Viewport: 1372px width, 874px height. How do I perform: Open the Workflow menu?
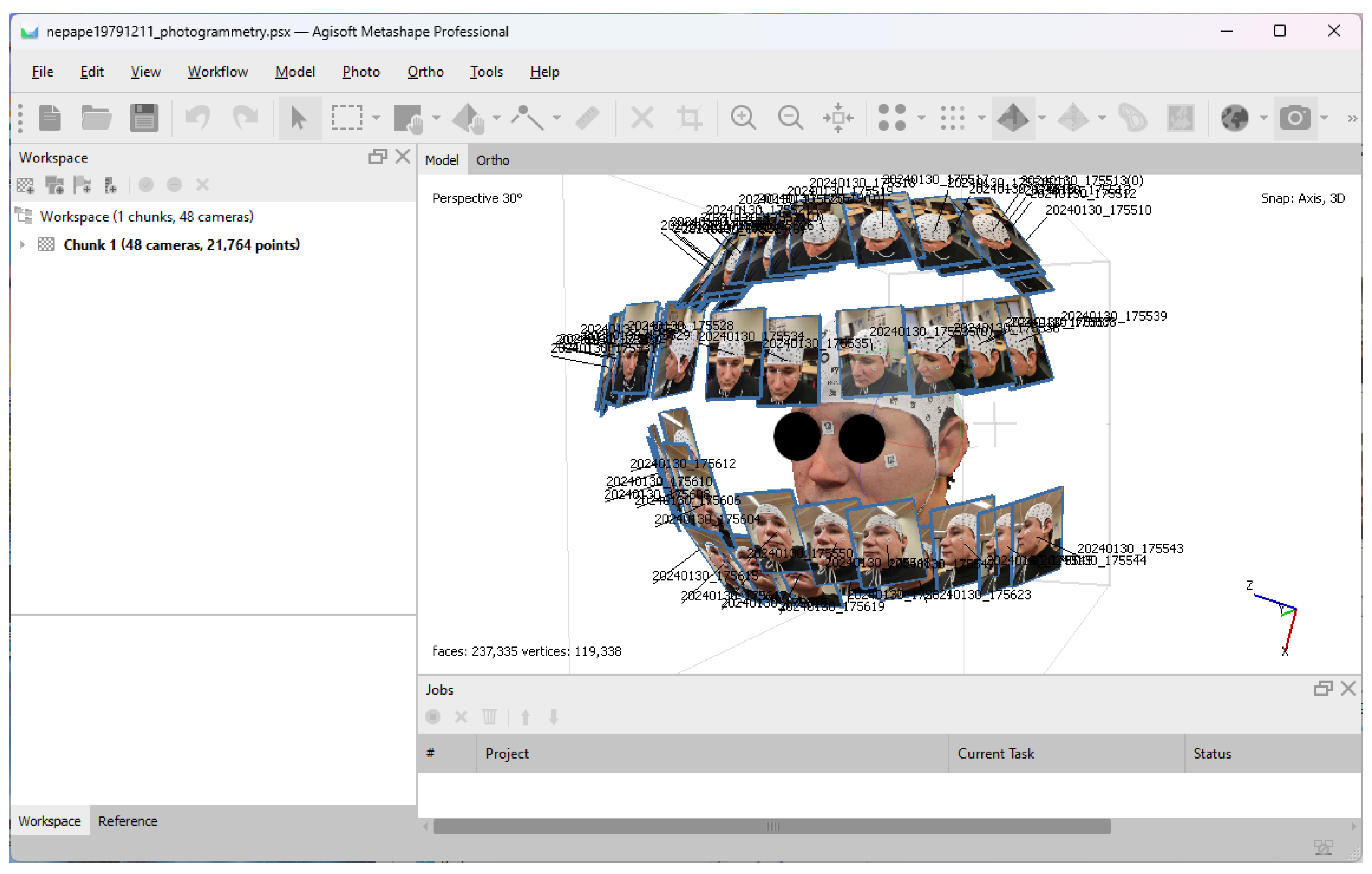[x=218, y=72]
